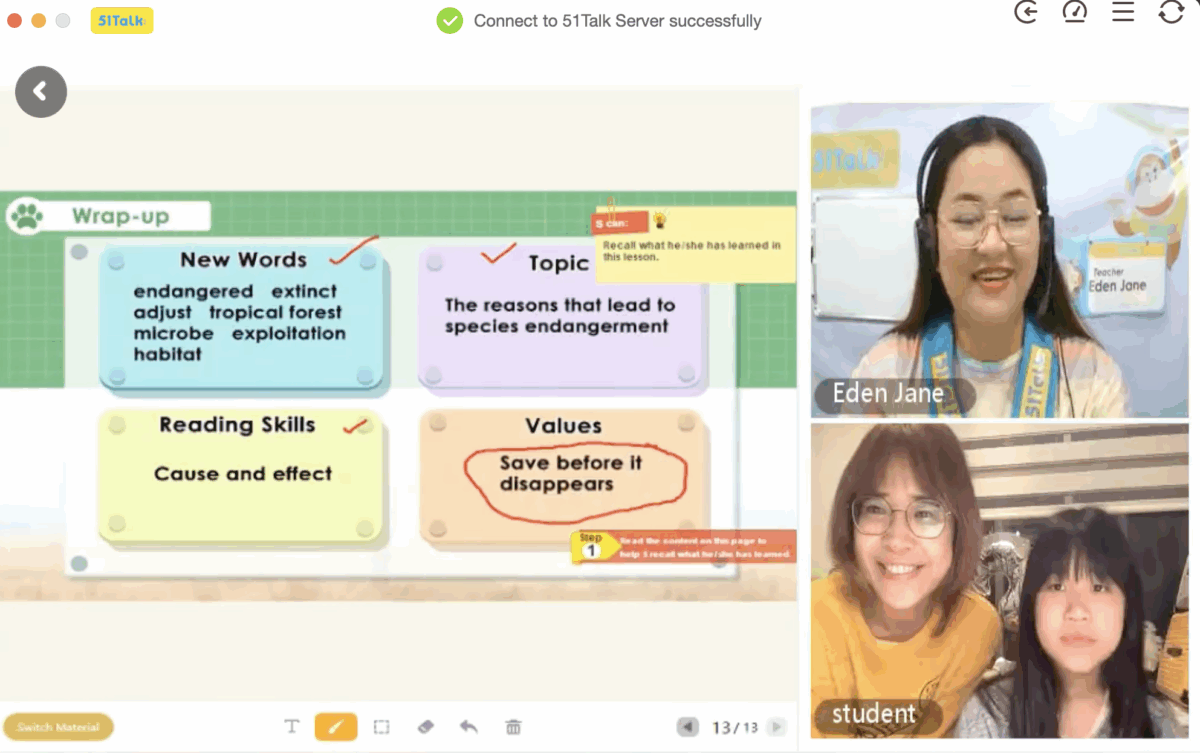Click the 51Talk logo badge
Image resolution: width=1200 pixels, height=753 pixels.
121,21
